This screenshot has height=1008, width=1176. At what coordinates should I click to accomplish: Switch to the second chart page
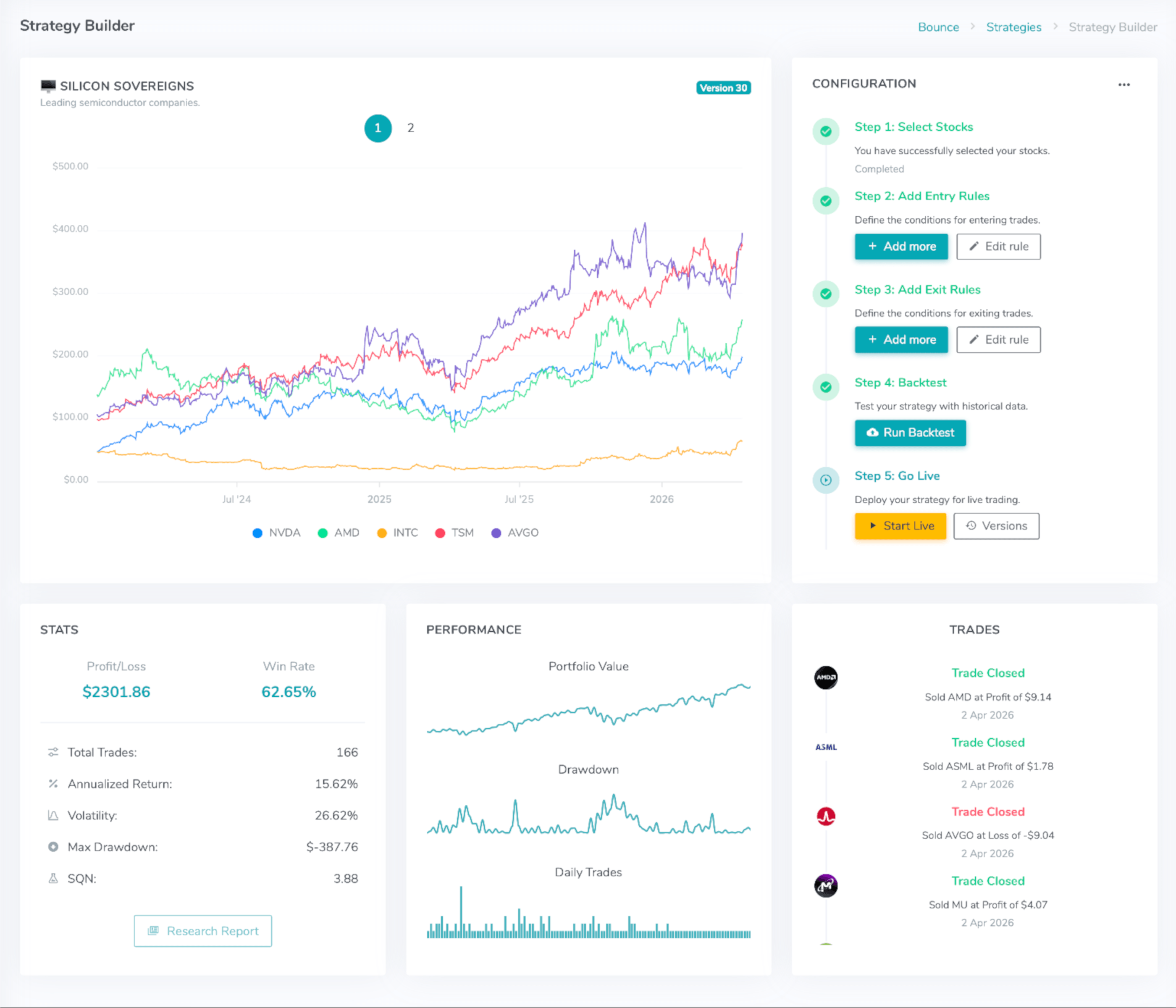coord(410,128)
